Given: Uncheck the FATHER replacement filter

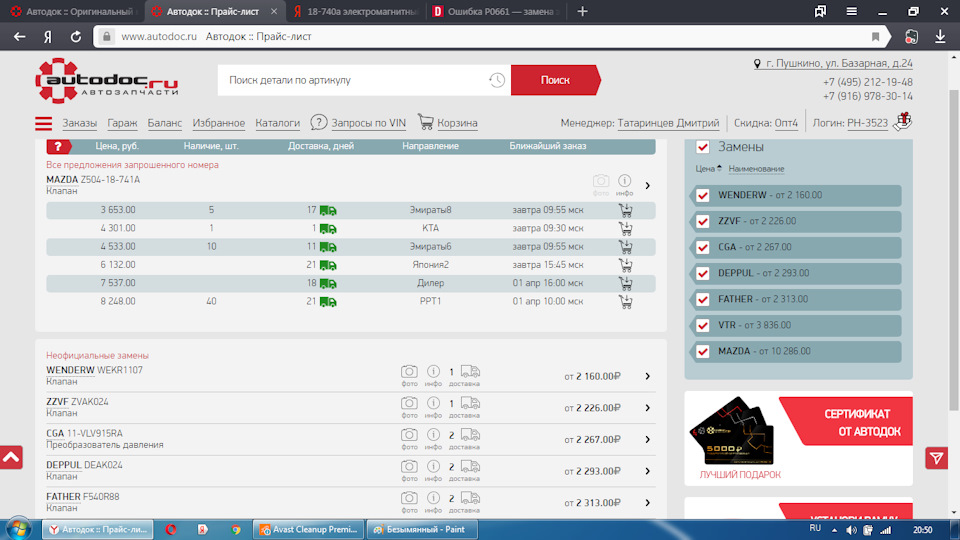Looking at the screenshot, I should point(703,299).
